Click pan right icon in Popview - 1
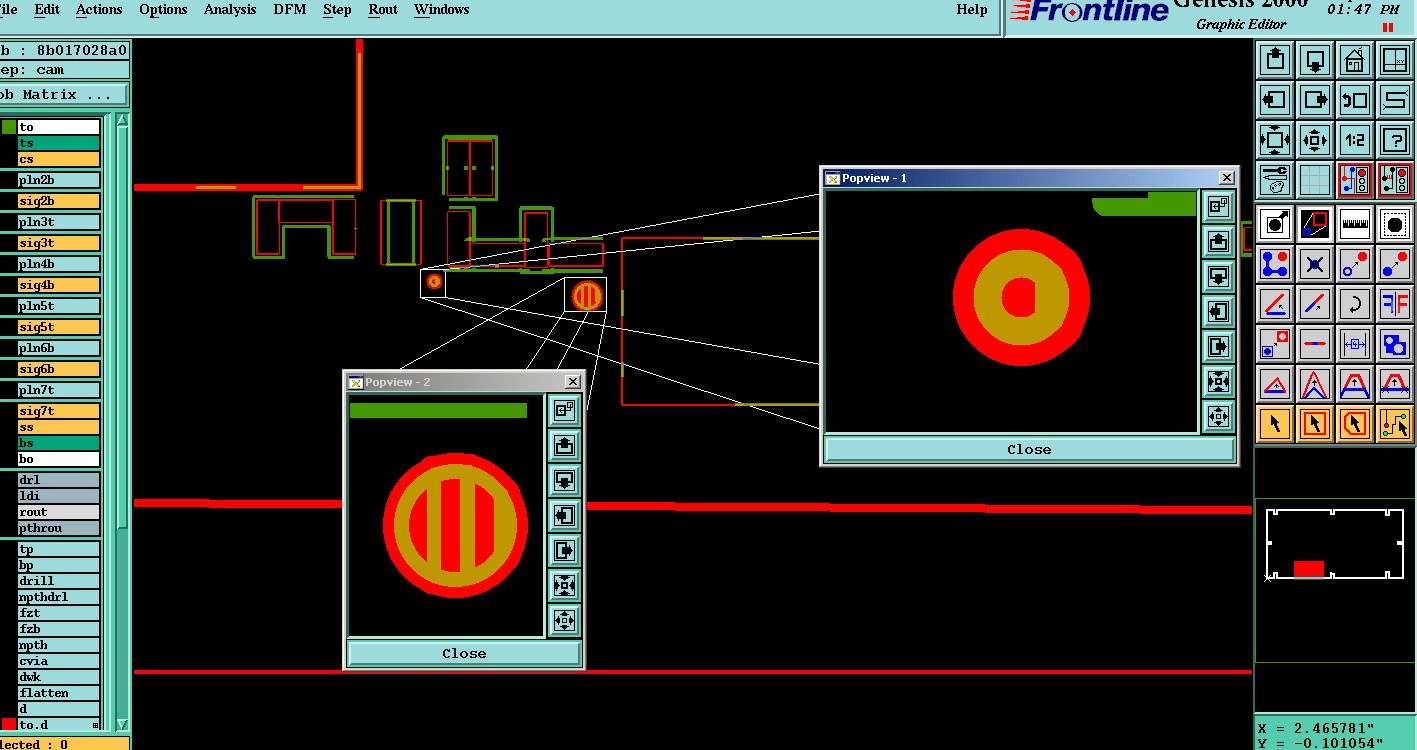The height and width of the screenshot is (750, 1417). click(x=1218, y=346)
